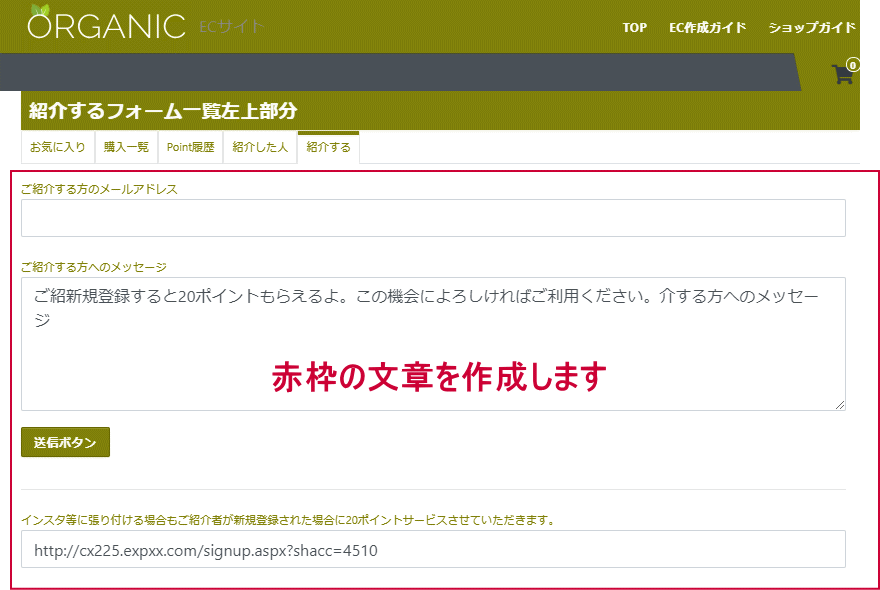Click the 紹介するフォーム一覧左上部分 heading
This screenshot has height=590, width=880.
(163, 111)
